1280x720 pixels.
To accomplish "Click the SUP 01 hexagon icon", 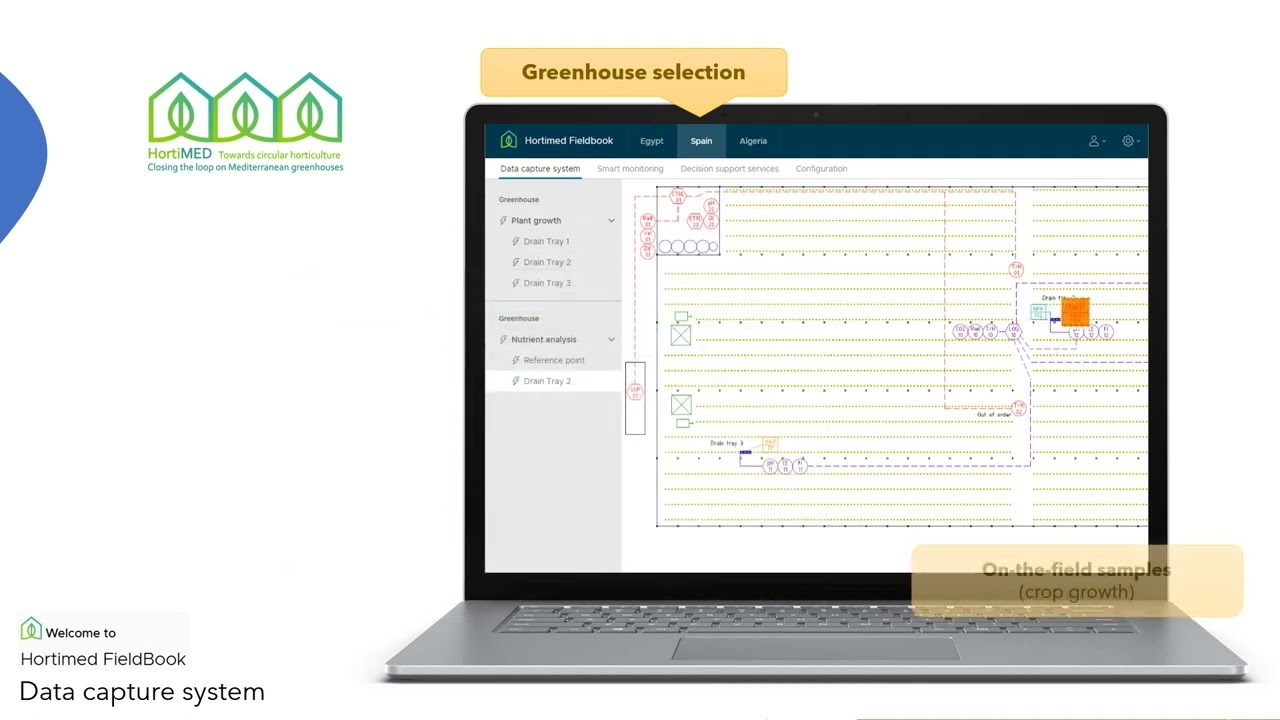I will click(x=635, y=392).
